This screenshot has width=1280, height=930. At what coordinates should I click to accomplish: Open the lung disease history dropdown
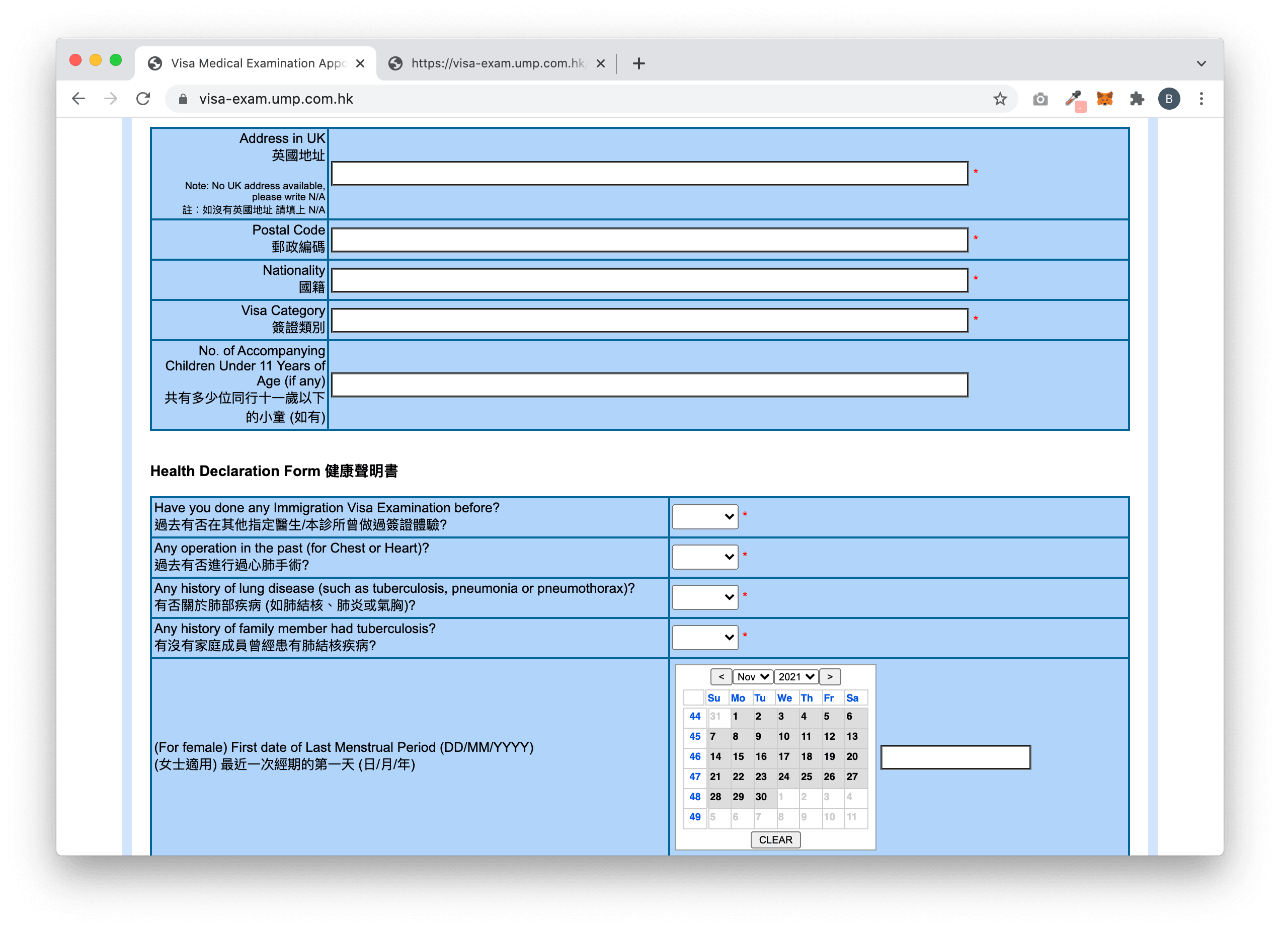[x=705, y=597]
